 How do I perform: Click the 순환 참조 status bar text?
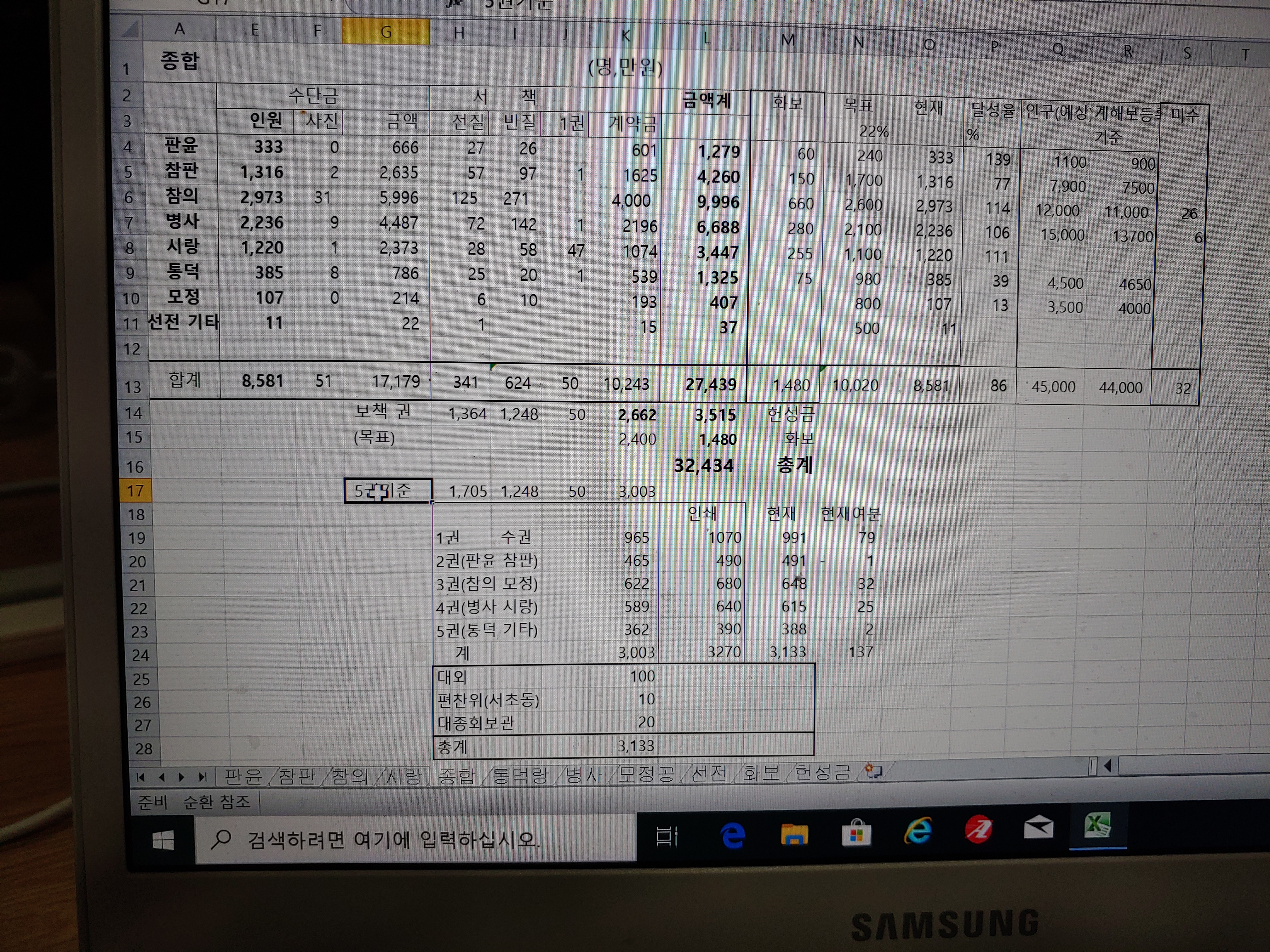click(216, 802)
